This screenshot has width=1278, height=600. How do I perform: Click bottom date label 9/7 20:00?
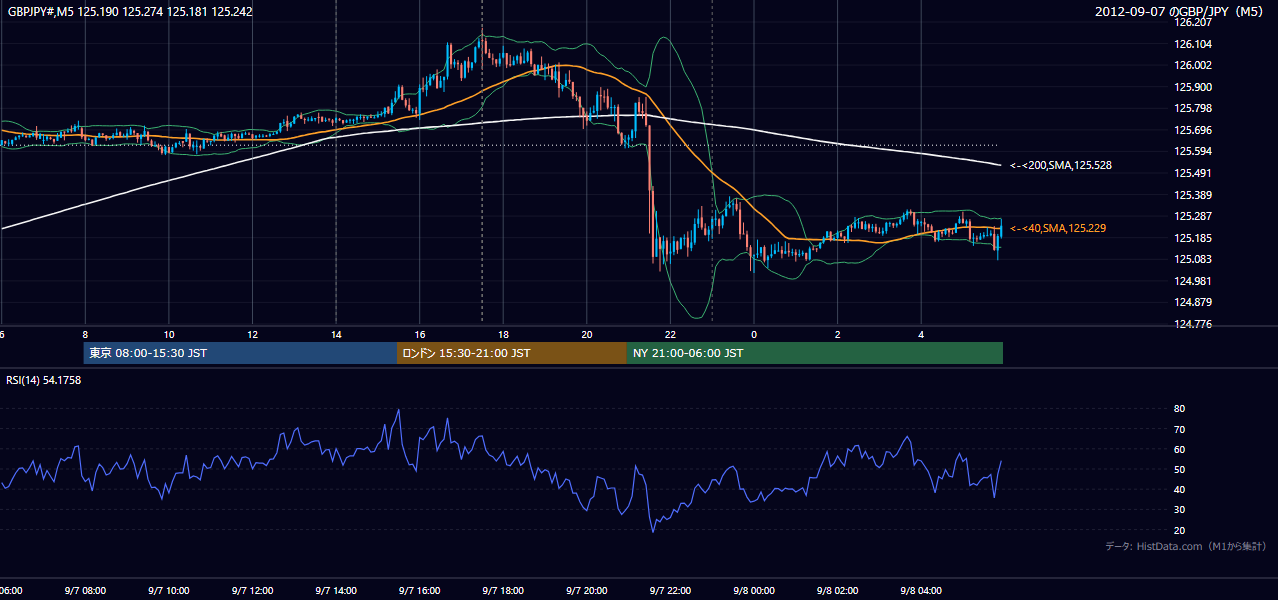587,591
